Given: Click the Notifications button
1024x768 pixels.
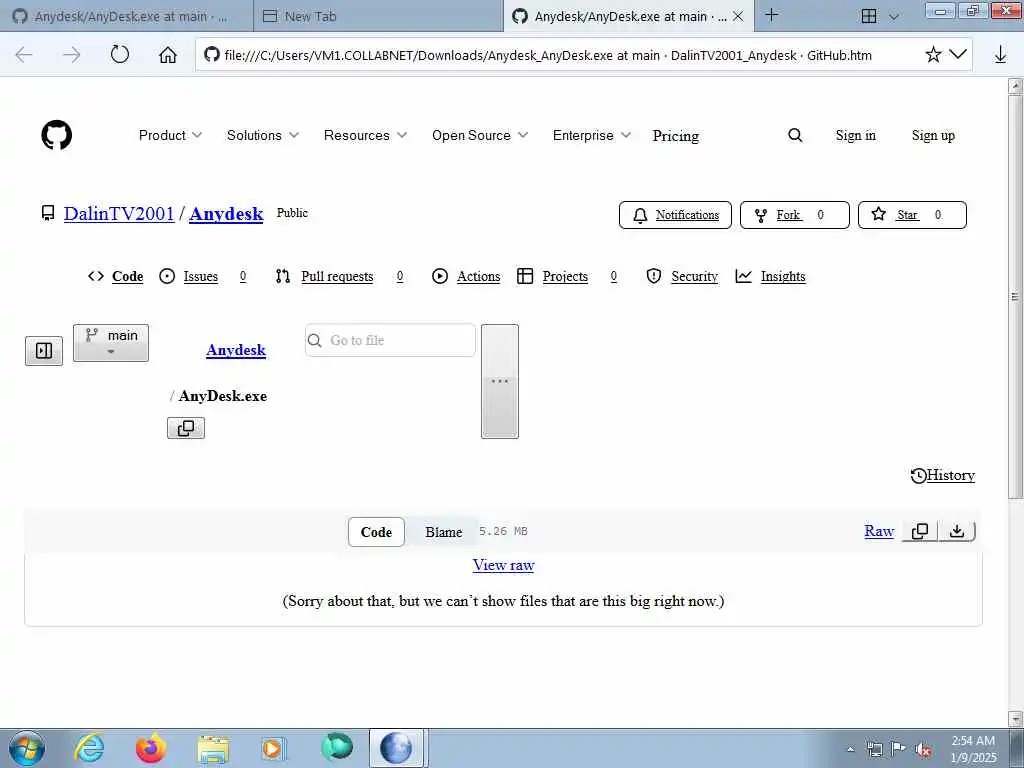Looking at the screenshot, I should (x=675, y=215).
